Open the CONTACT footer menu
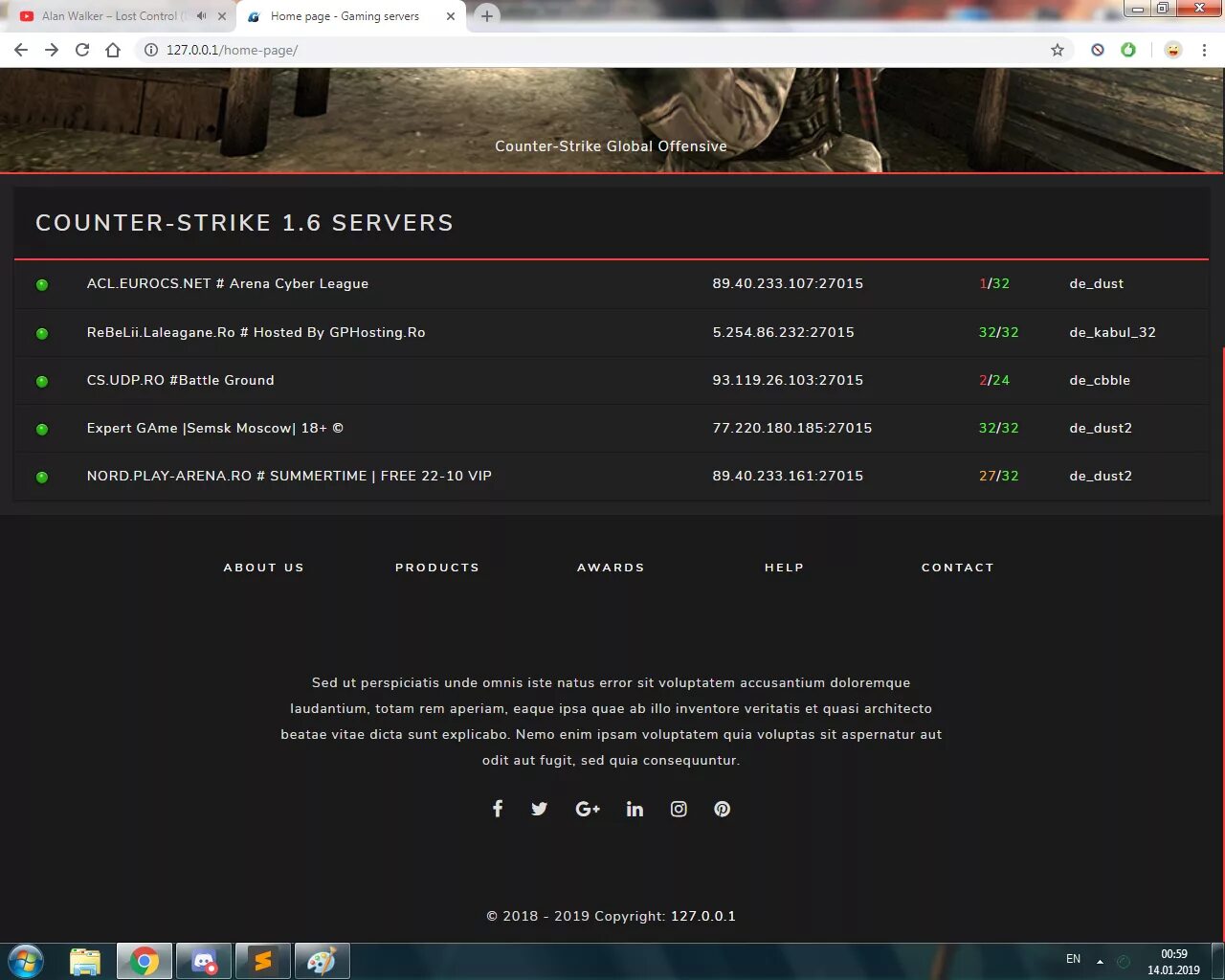The image size is (1225, 980). tap(958, 568)
